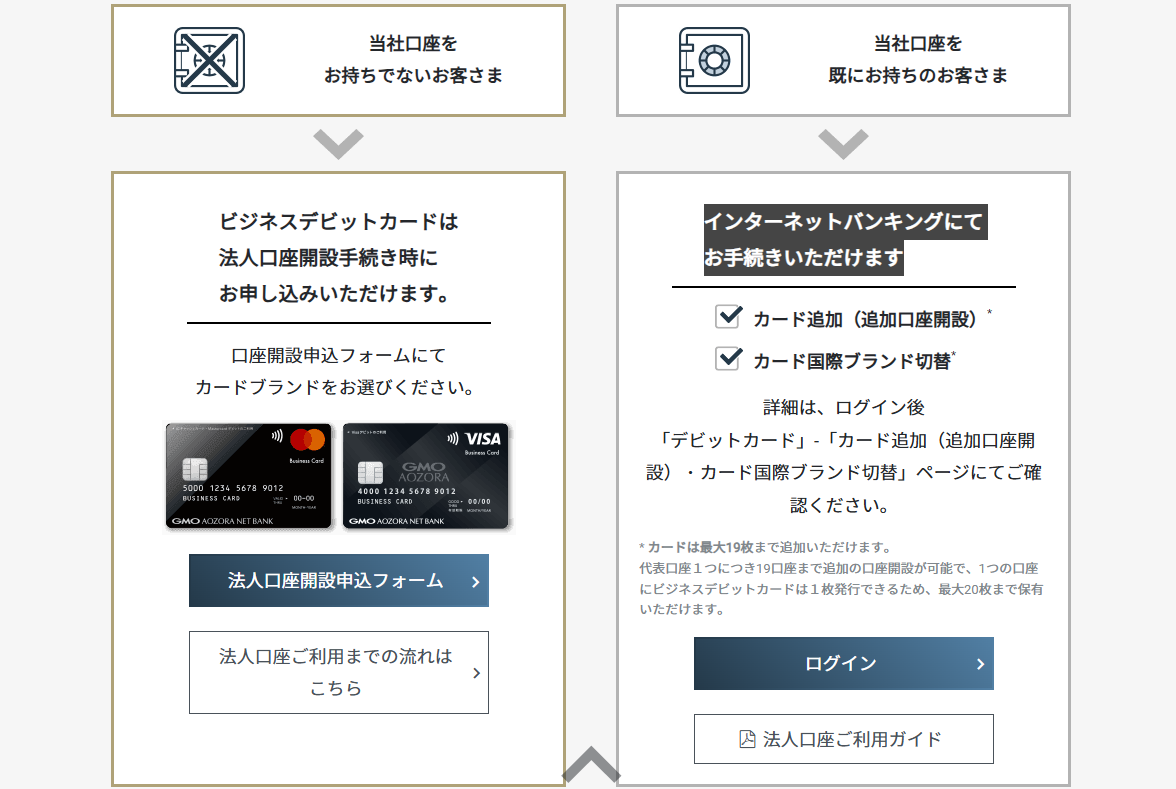The image size is (1176, 789).
Task: Click the crossed-out safe icon
Action: pos(209,60)
